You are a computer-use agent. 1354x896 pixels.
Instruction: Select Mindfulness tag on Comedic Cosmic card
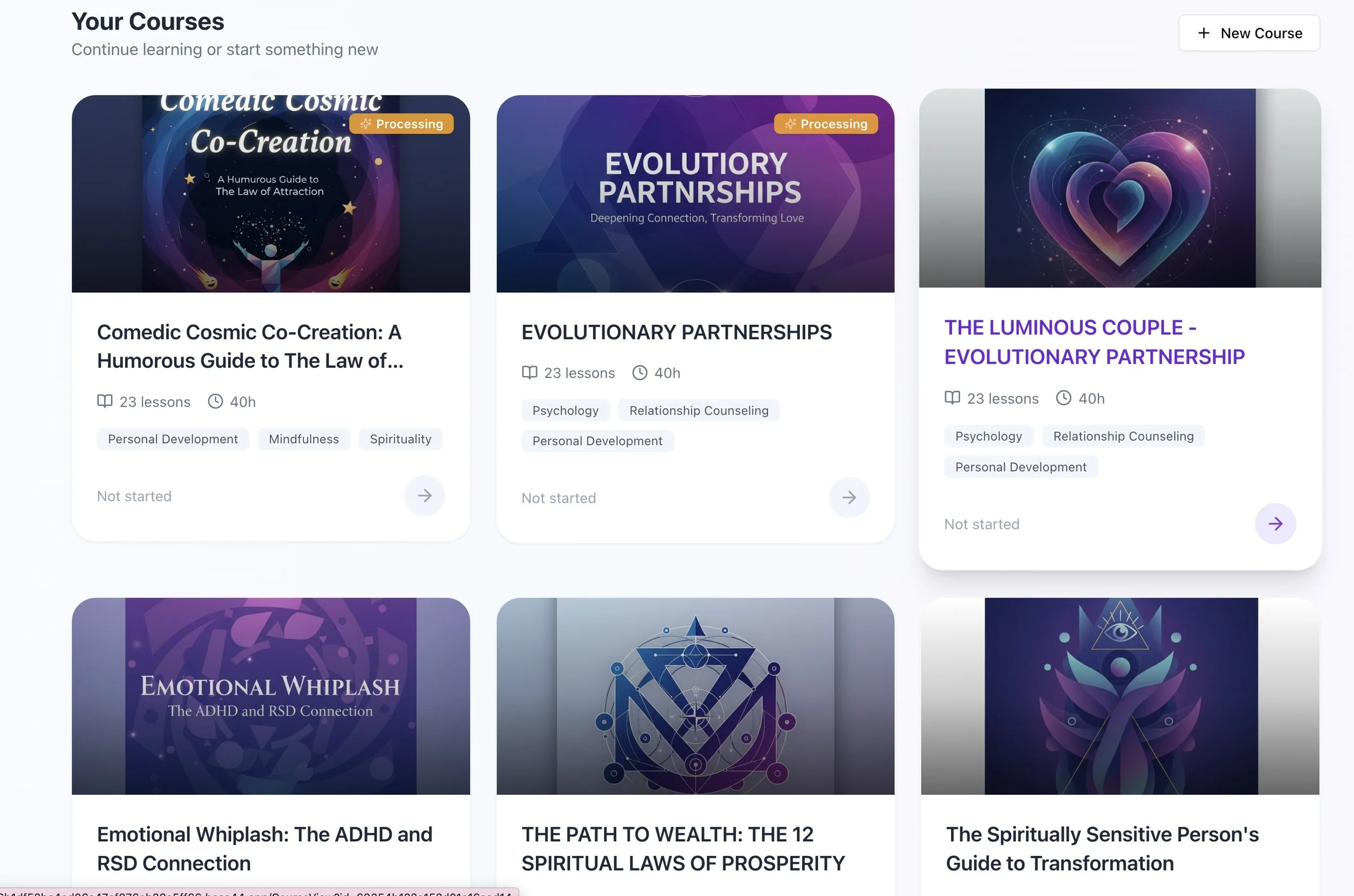(x=303, y=439)
